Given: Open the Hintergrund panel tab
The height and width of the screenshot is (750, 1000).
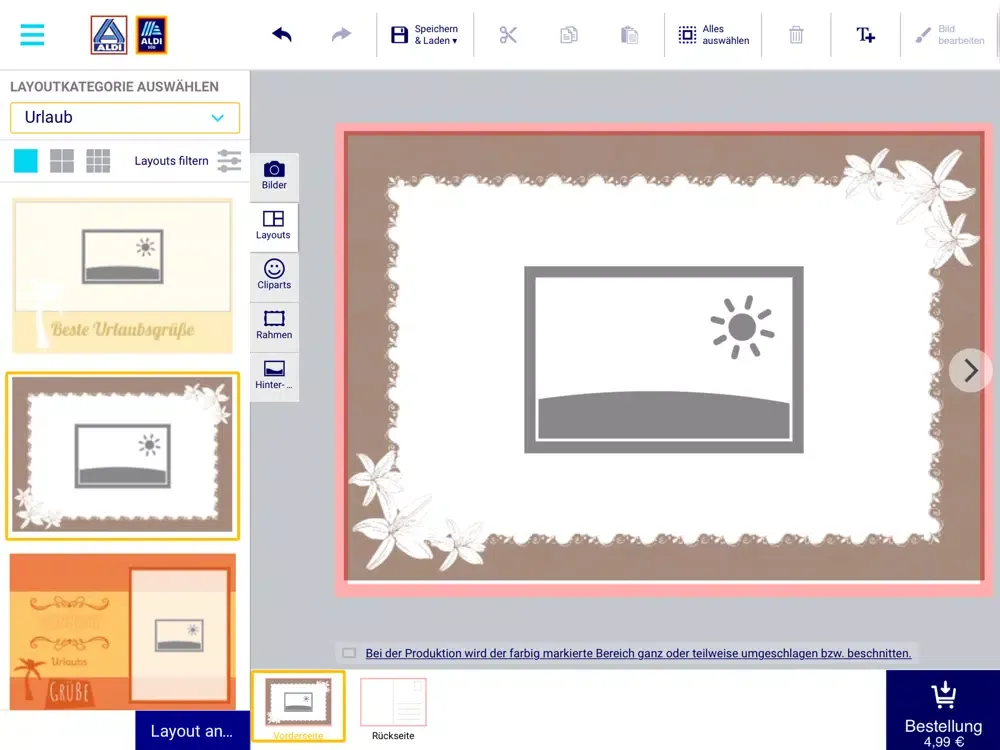Looking at the screenshot, I should [274, 376].
